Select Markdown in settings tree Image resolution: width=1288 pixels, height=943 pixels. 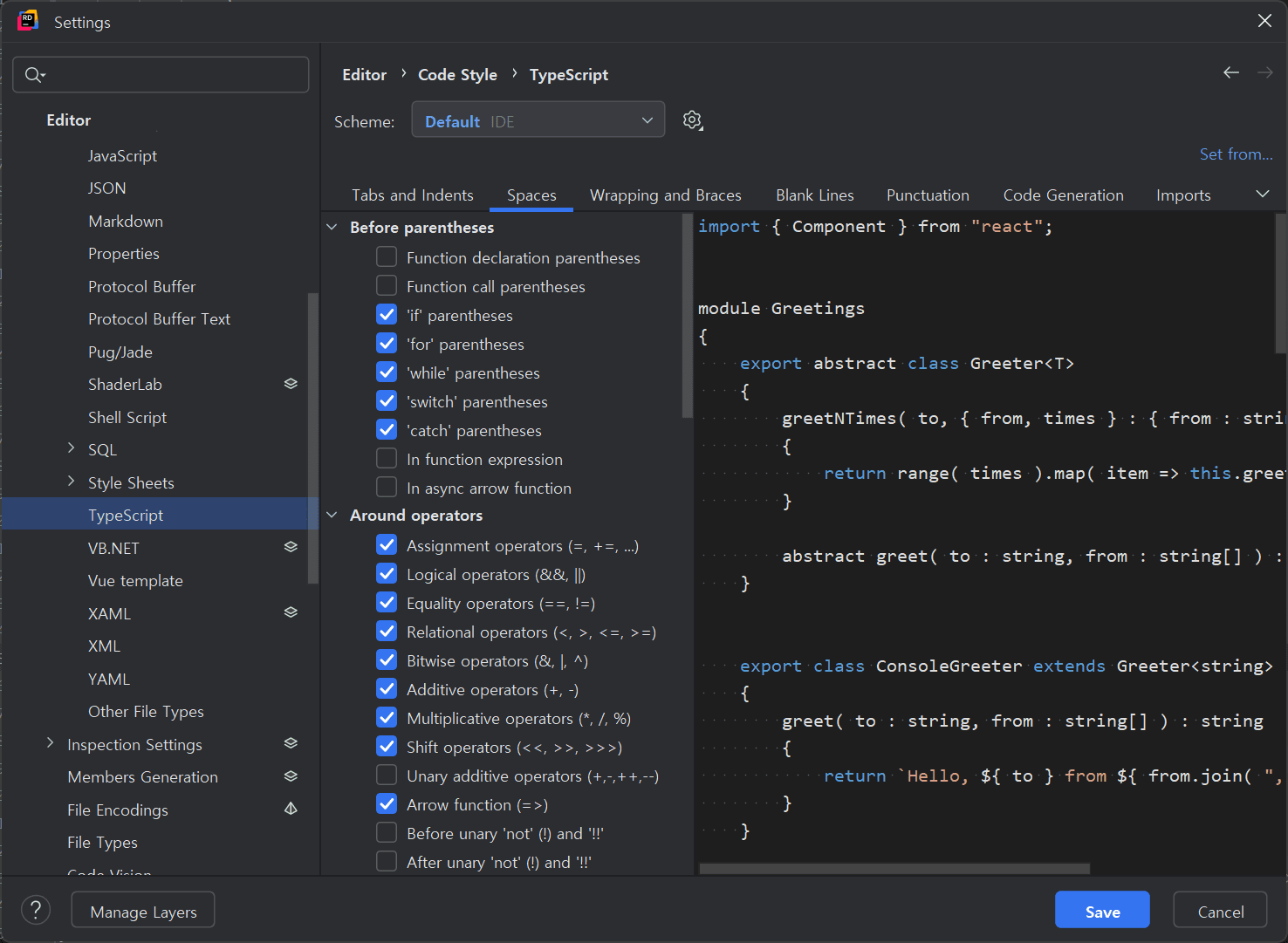point(126,221)
